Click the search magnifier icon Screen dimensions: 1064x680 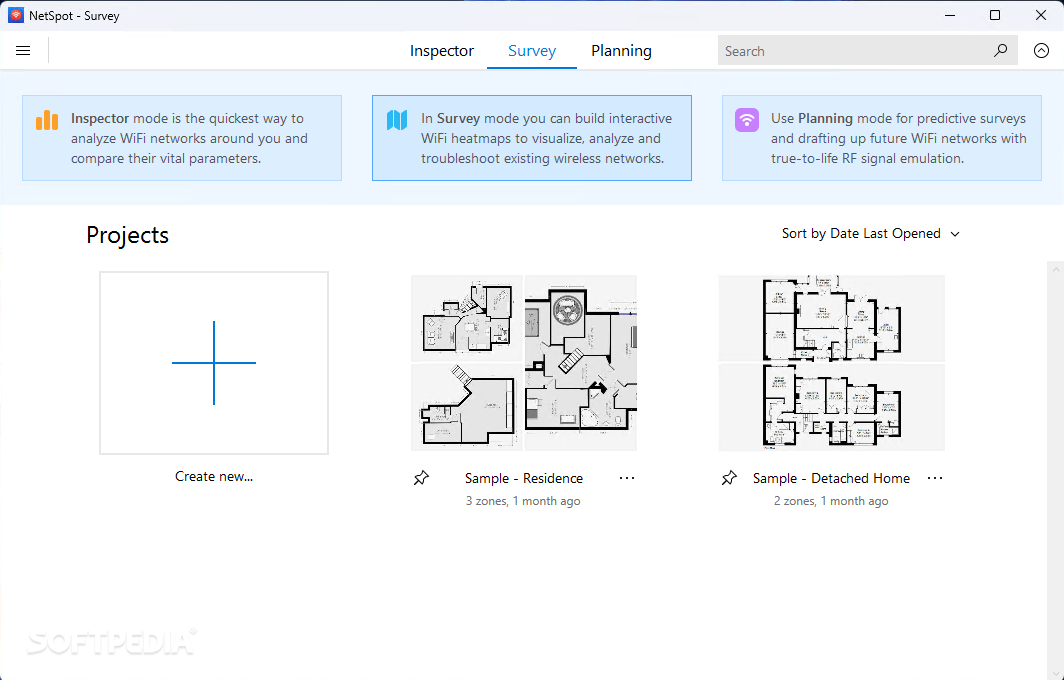1000,51
